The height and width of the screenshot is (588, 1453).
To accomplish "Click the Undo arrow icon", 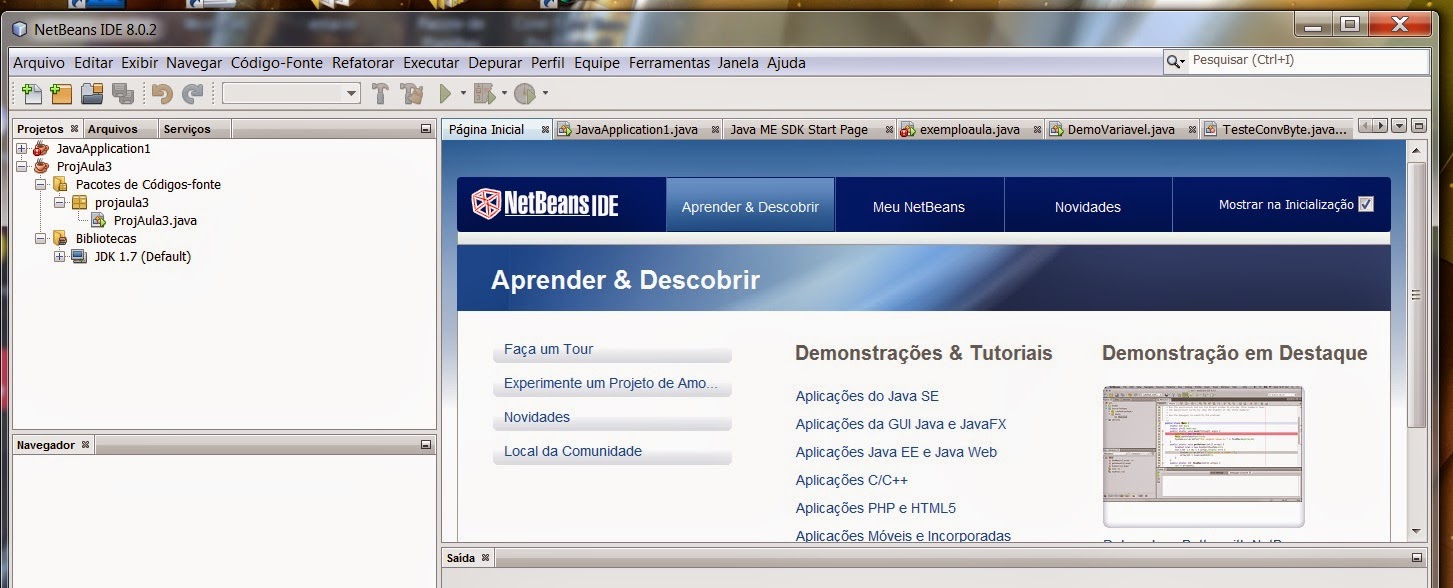I will pos(161,94).
